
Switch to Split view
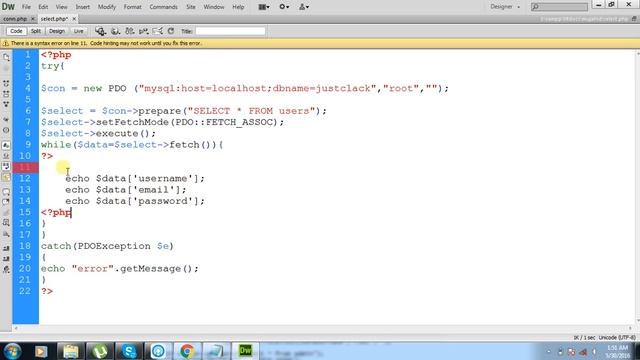pos(36,31)
